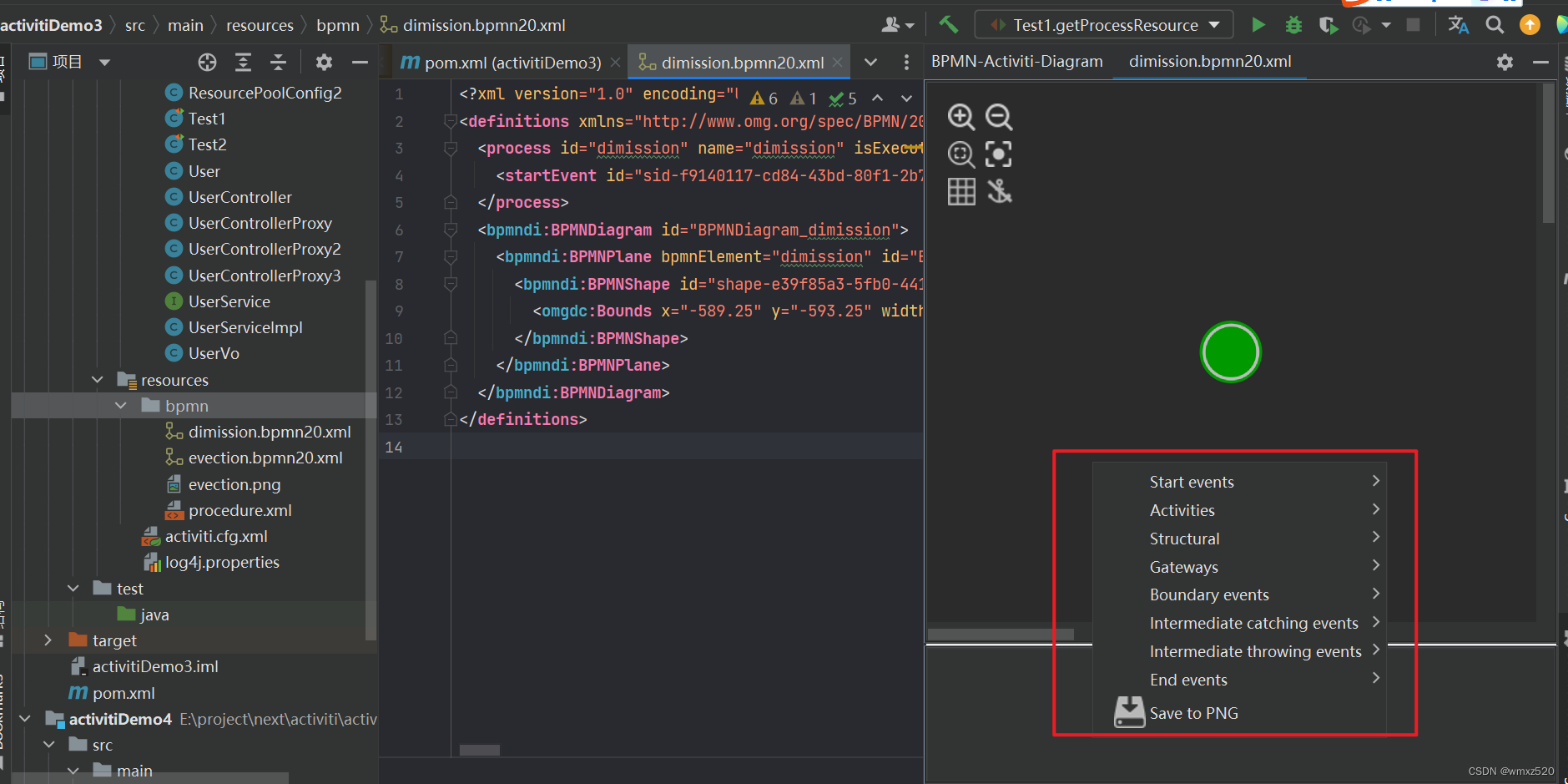
Task: Click the orange update arrow icon
Action: click(x=1530, y=25)
